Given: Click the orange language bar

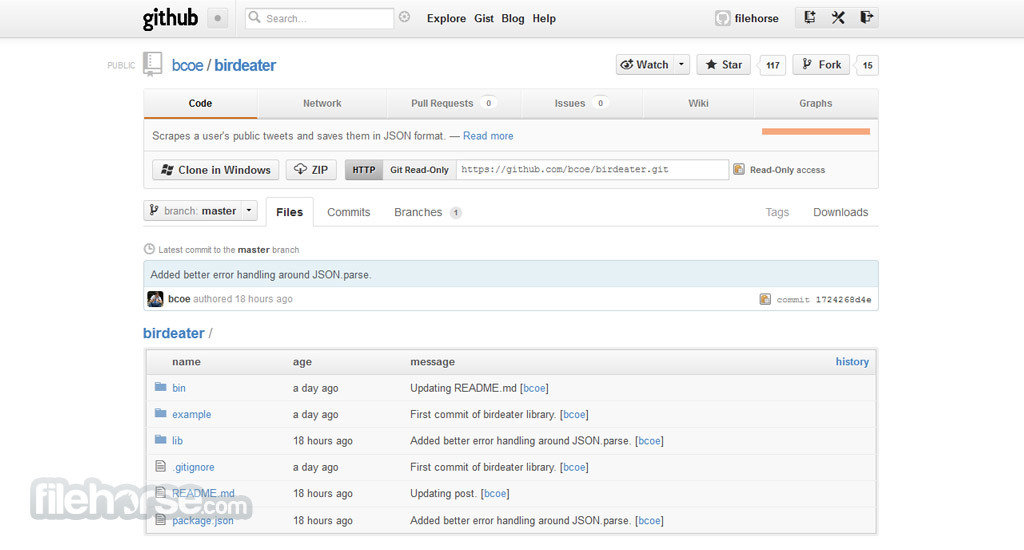Looking at the screenshot, I should pos(816,131).
